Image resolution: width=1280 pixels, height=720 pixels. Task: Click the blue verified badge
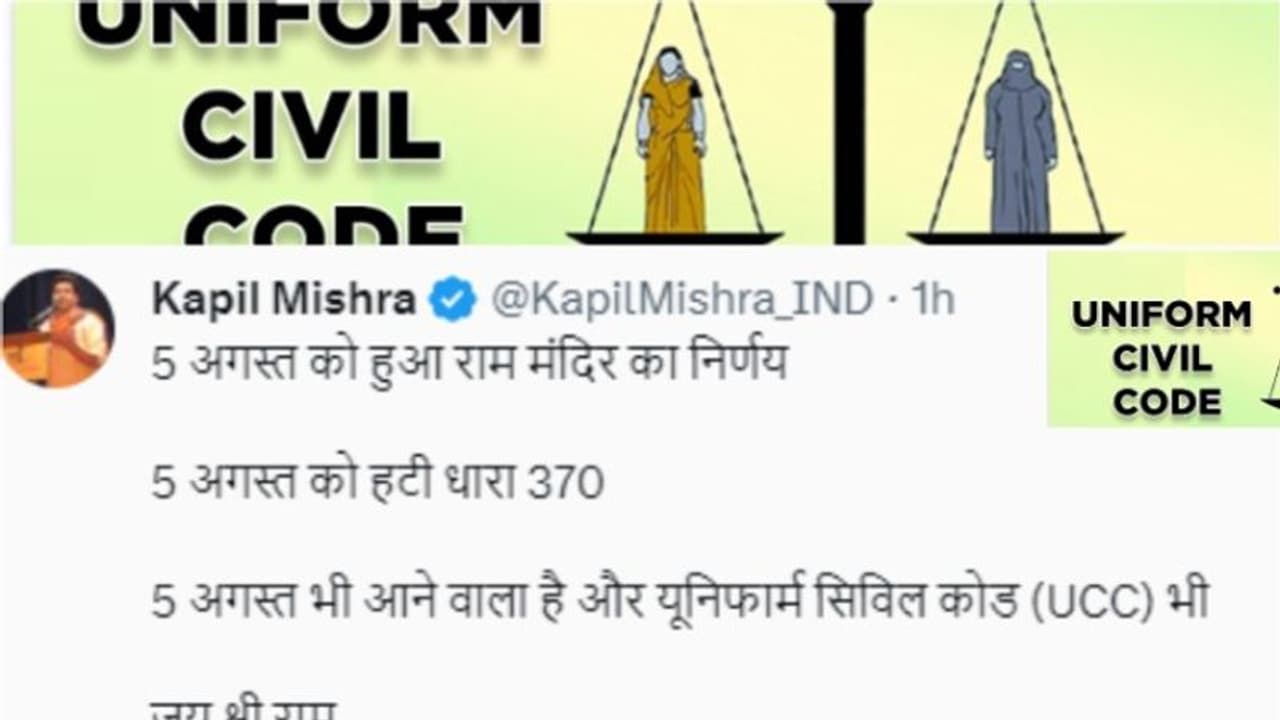click(454, 300)
